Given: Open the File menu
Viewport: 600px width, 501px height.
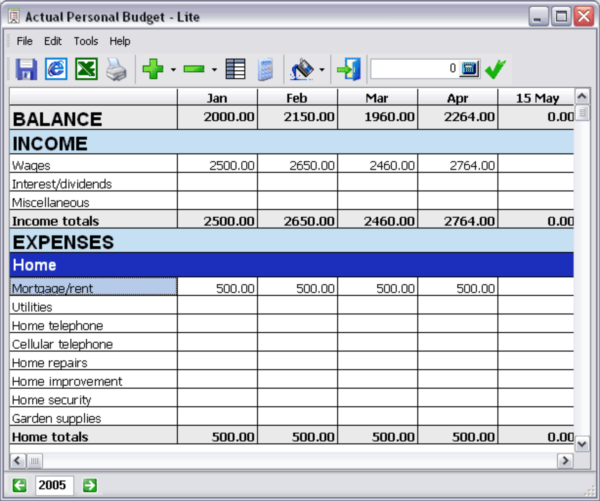Looking at the screenshot, I should pyautogui.click(x=24, y=41).
